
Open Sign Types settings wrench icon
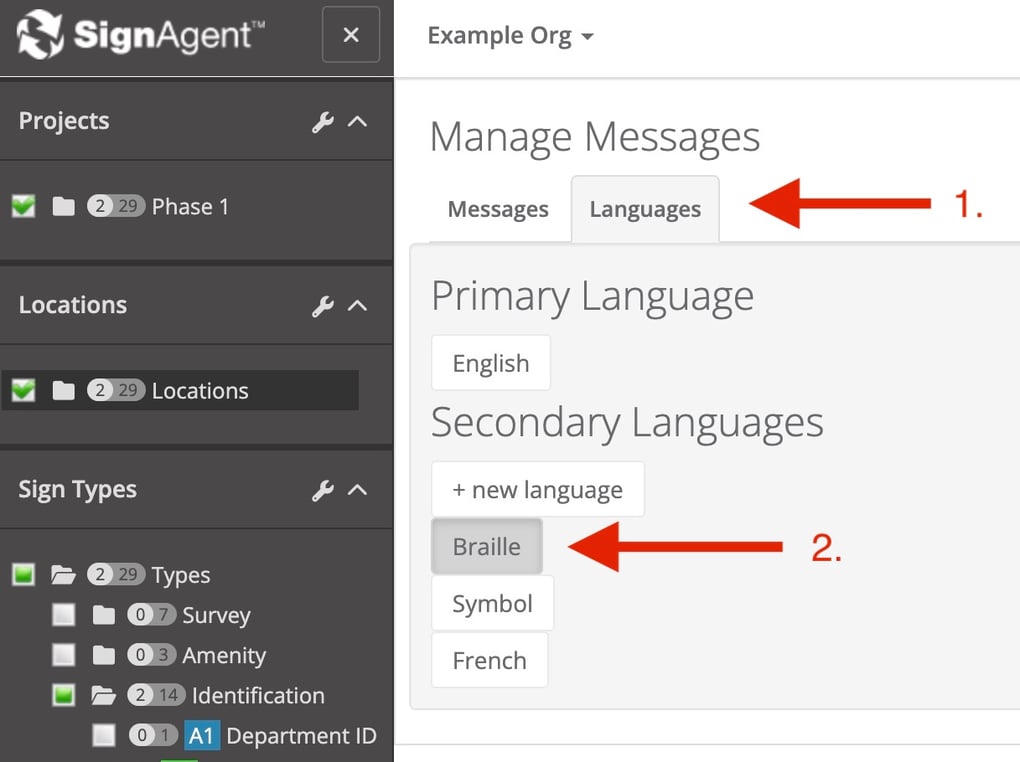click(x=322, y=490)
